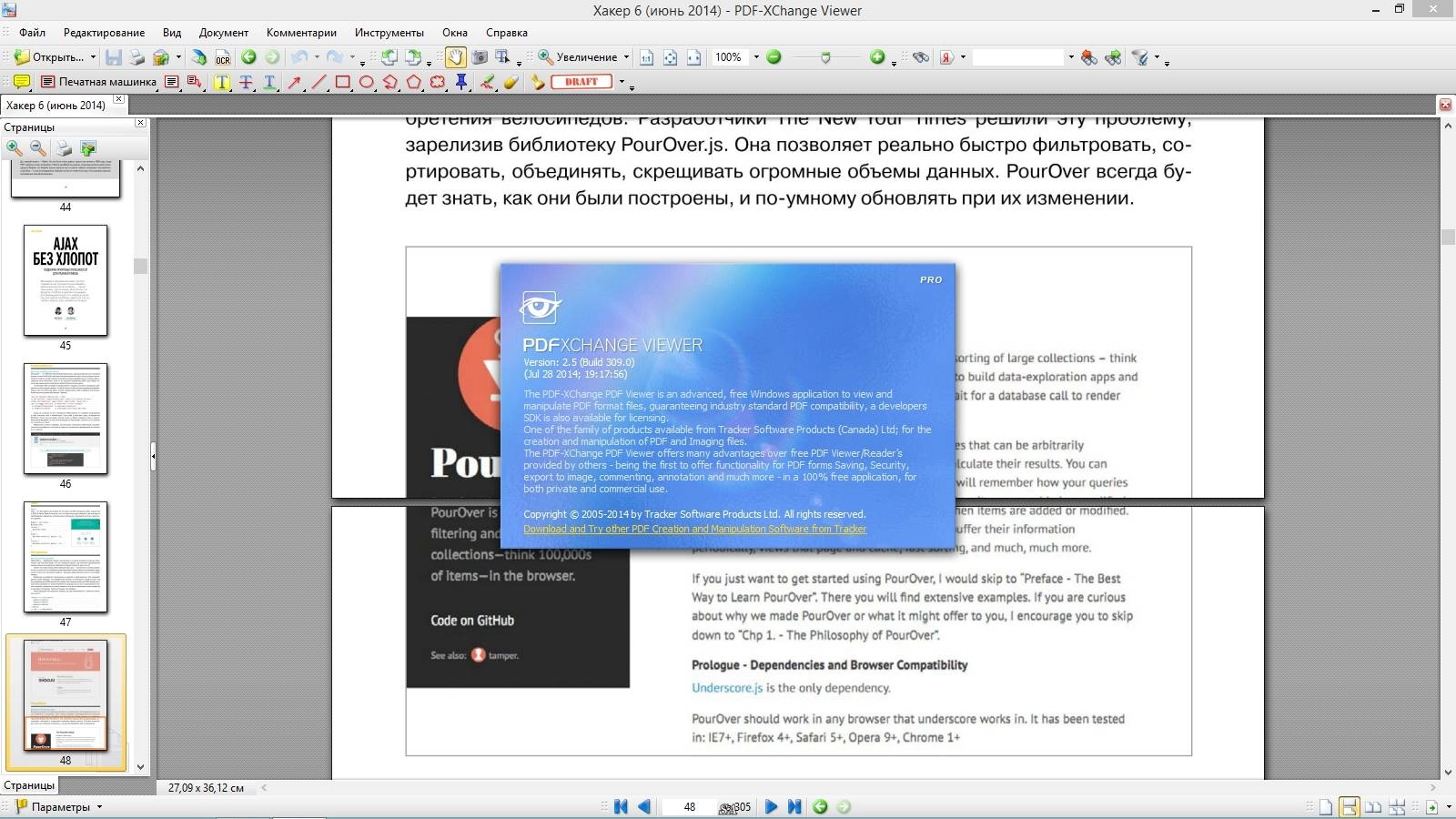Go to the next page
This screenshot has width=1456, height=819.
point(771,806)
